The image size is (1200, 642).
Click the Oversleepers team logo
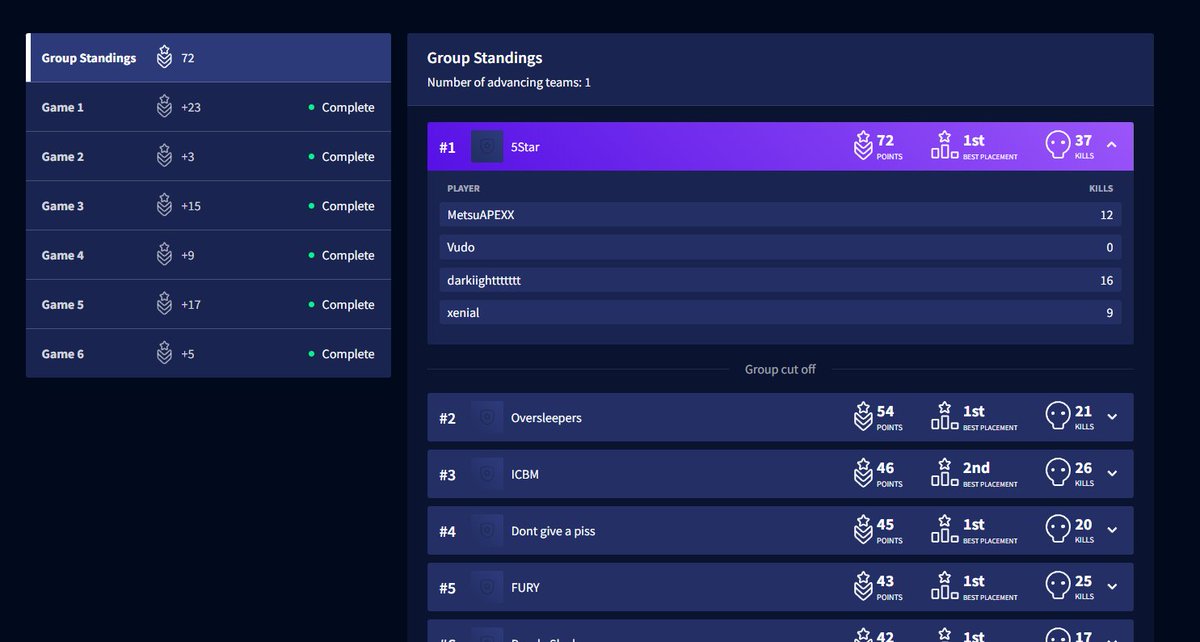pos(487,417)
